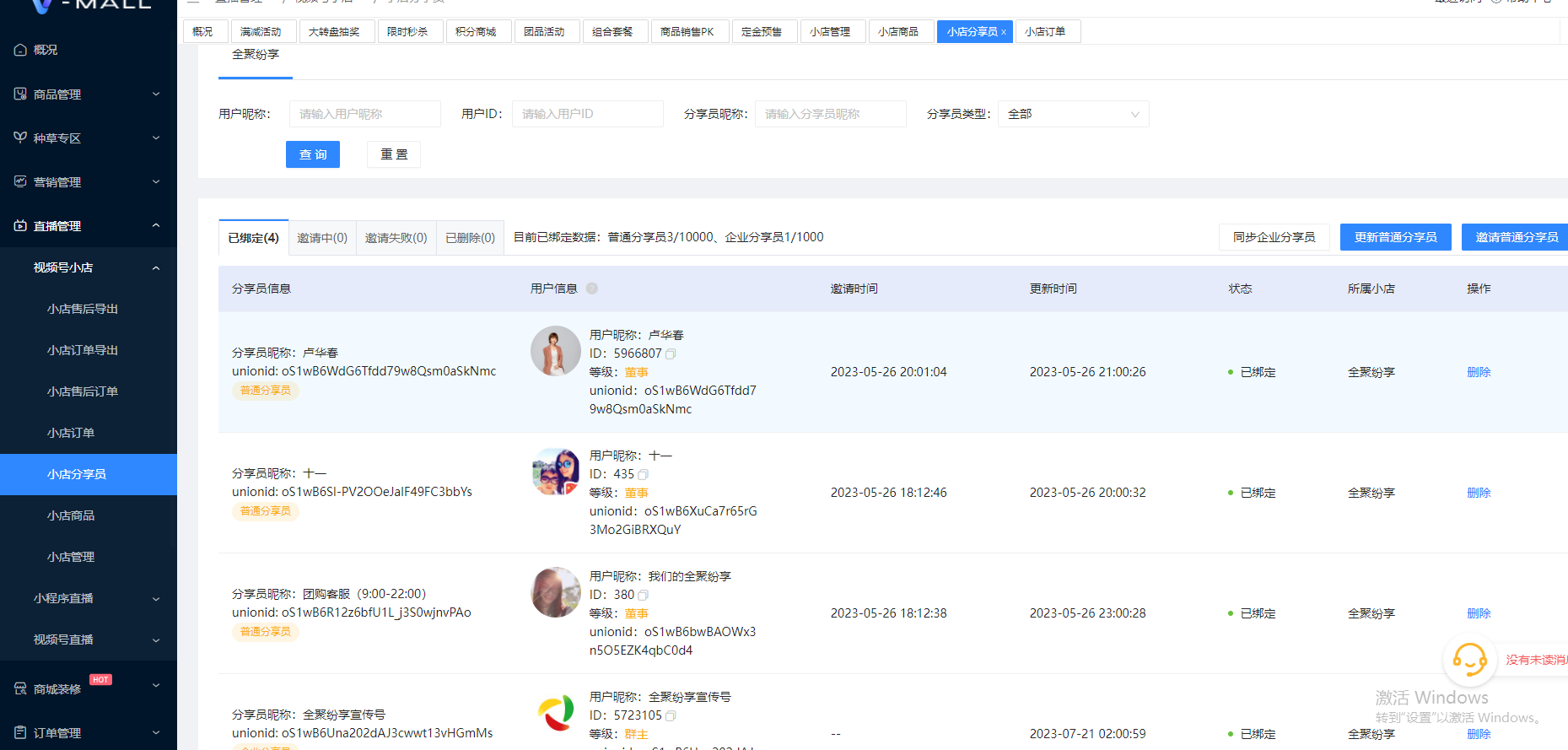The height and width of the screenshot is (750, 1568).
Task: Switch to the 邀请失败(0) tab
Action: (396, 238)
